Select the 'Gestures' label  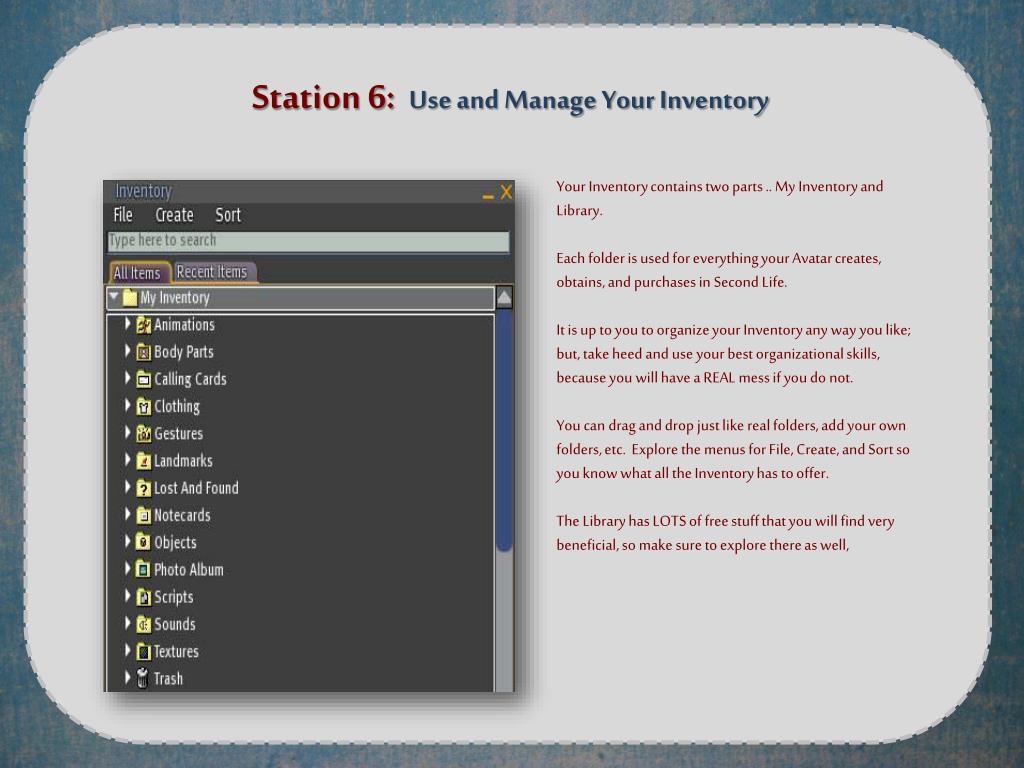(178, 434)
